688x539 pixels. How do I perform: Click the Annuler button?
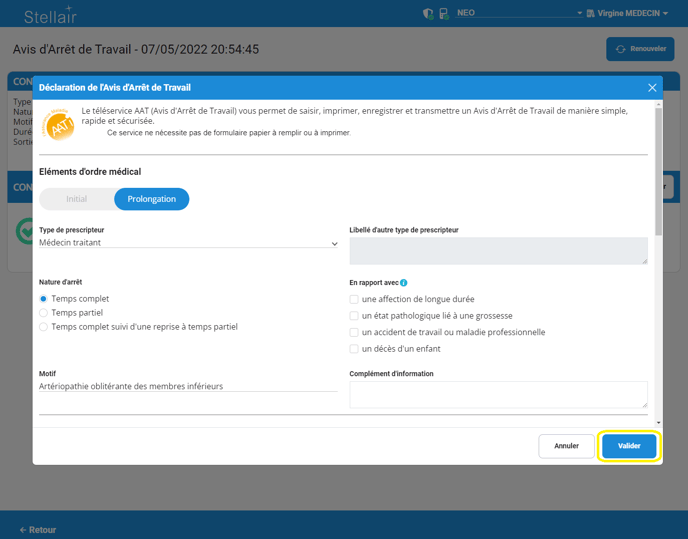(566, 446)
